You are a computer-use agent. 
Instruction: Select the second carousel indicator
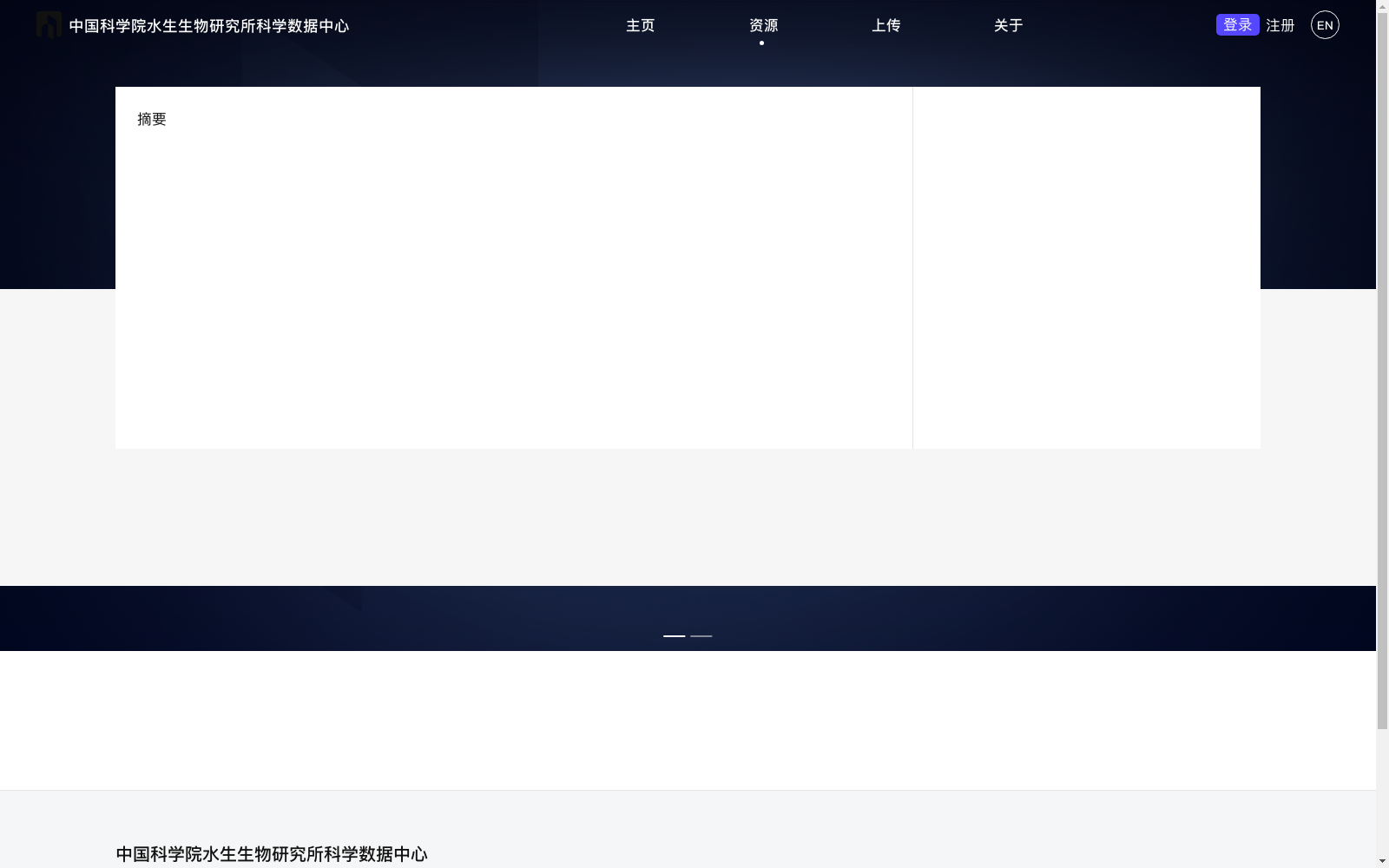coord(701,636)
